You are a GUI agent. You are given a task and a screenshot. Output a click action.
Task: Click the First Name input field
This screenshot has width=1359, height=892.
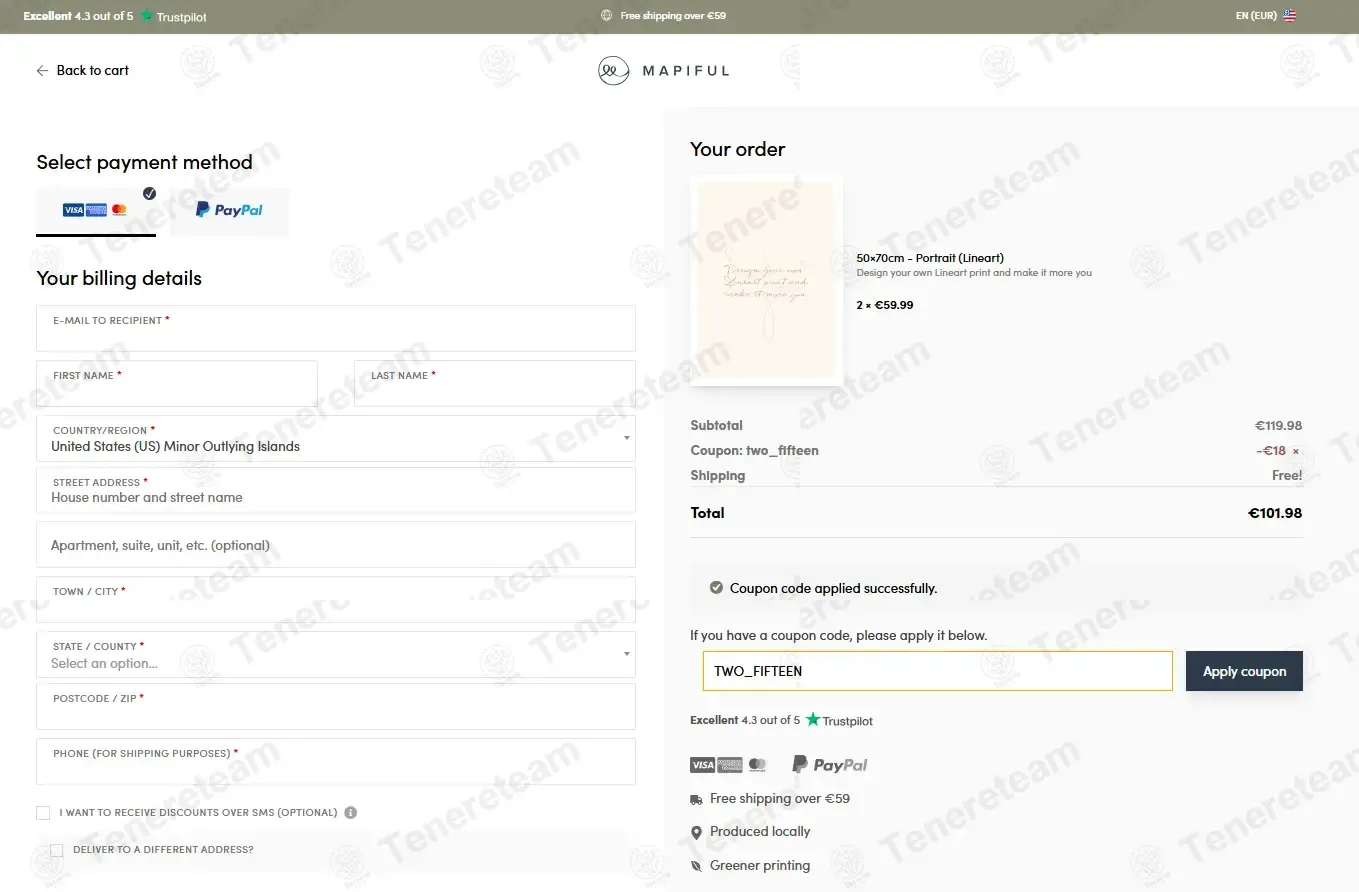click(x=177, y=384)
